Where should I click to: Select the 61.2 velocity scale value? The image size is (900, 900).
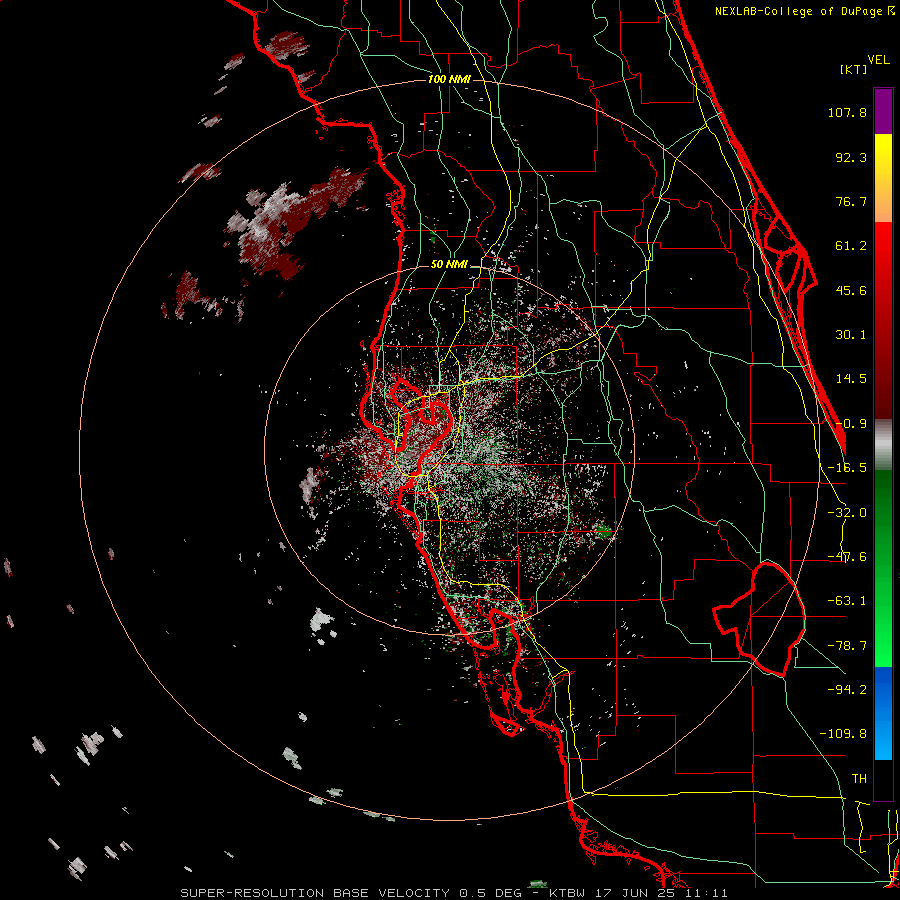[x=851, y=246]
